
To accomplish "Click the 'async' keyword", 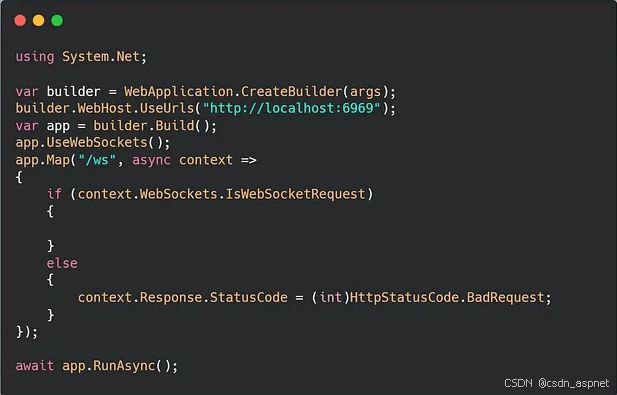I will (x=151, y=161).
